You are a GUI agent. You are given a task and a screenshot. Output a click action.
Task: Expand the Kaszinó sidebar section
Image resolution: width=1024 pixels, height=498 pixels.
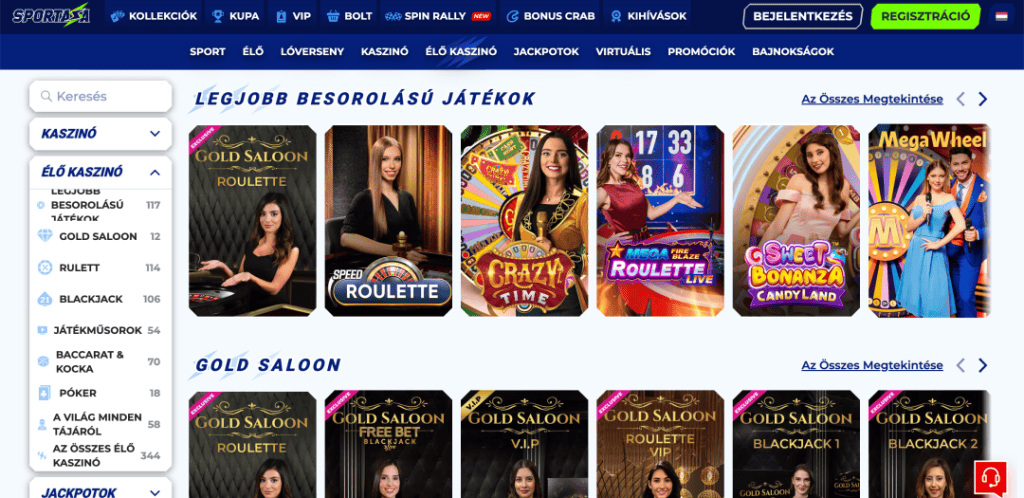tap(101, 134)
